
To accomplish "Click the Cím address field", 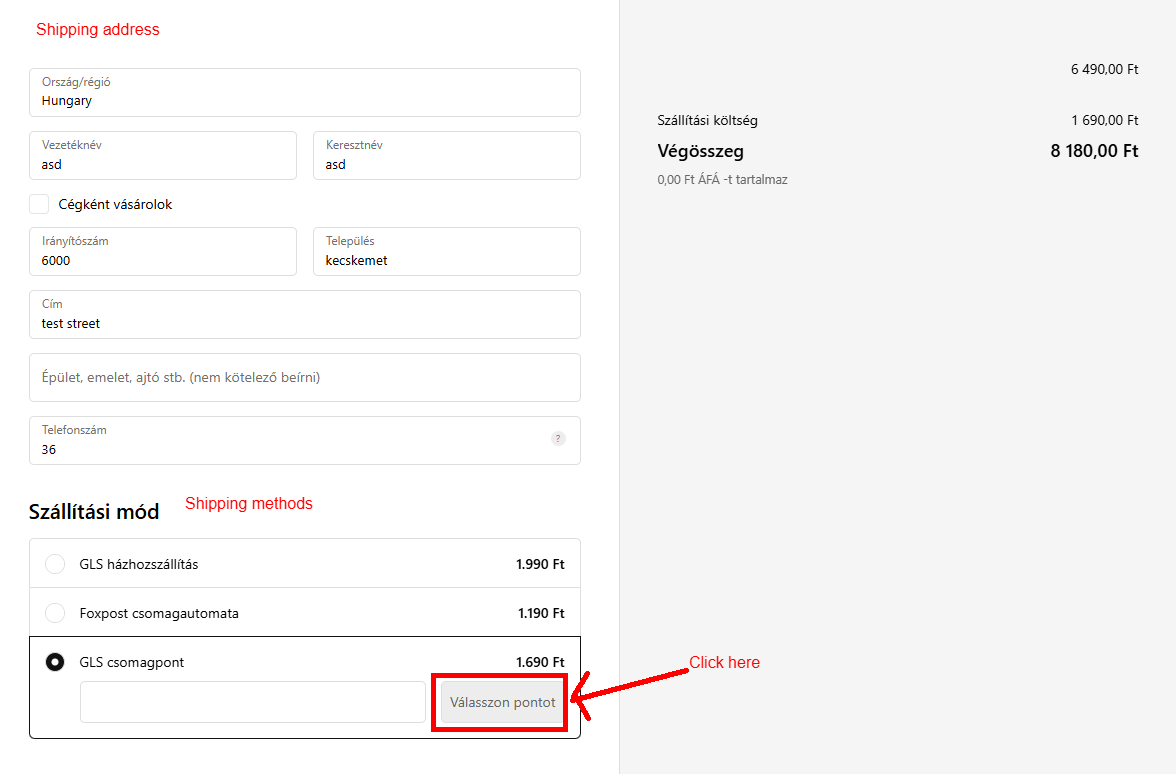I will [304, 315].
